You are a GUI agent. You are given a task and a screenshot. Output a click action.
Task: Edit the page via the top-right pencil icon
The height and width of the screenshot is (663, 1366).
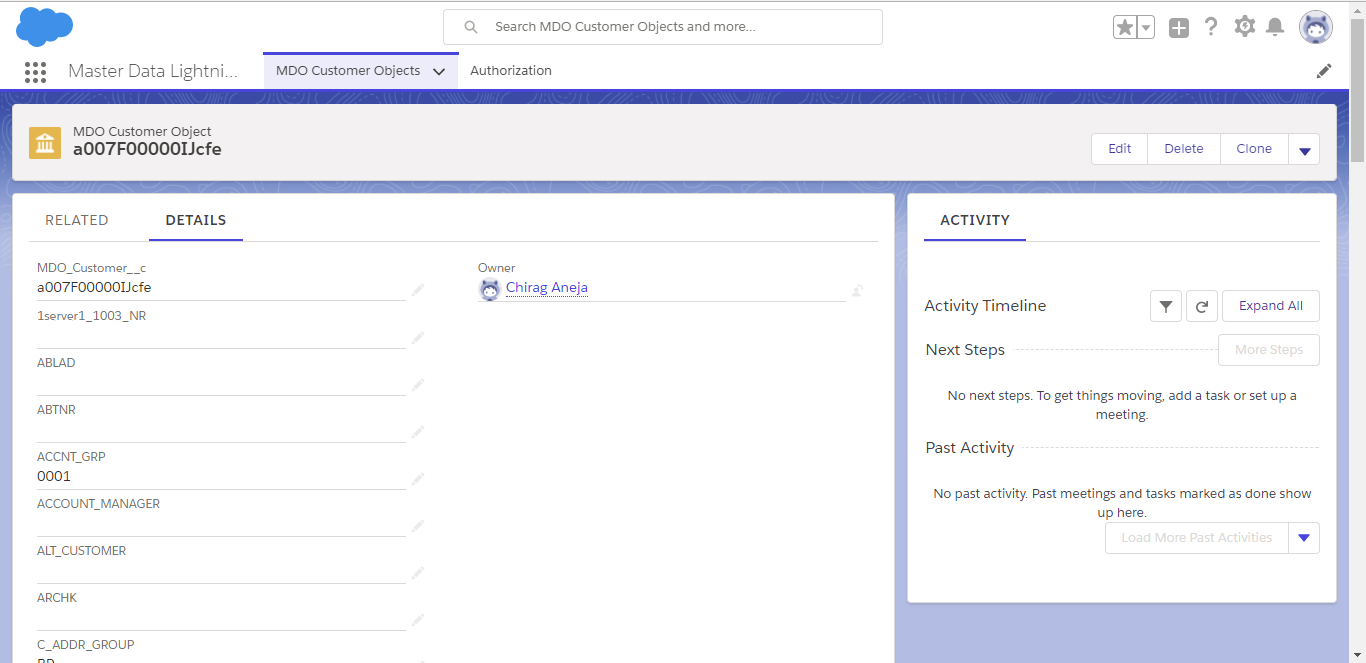1324,70
